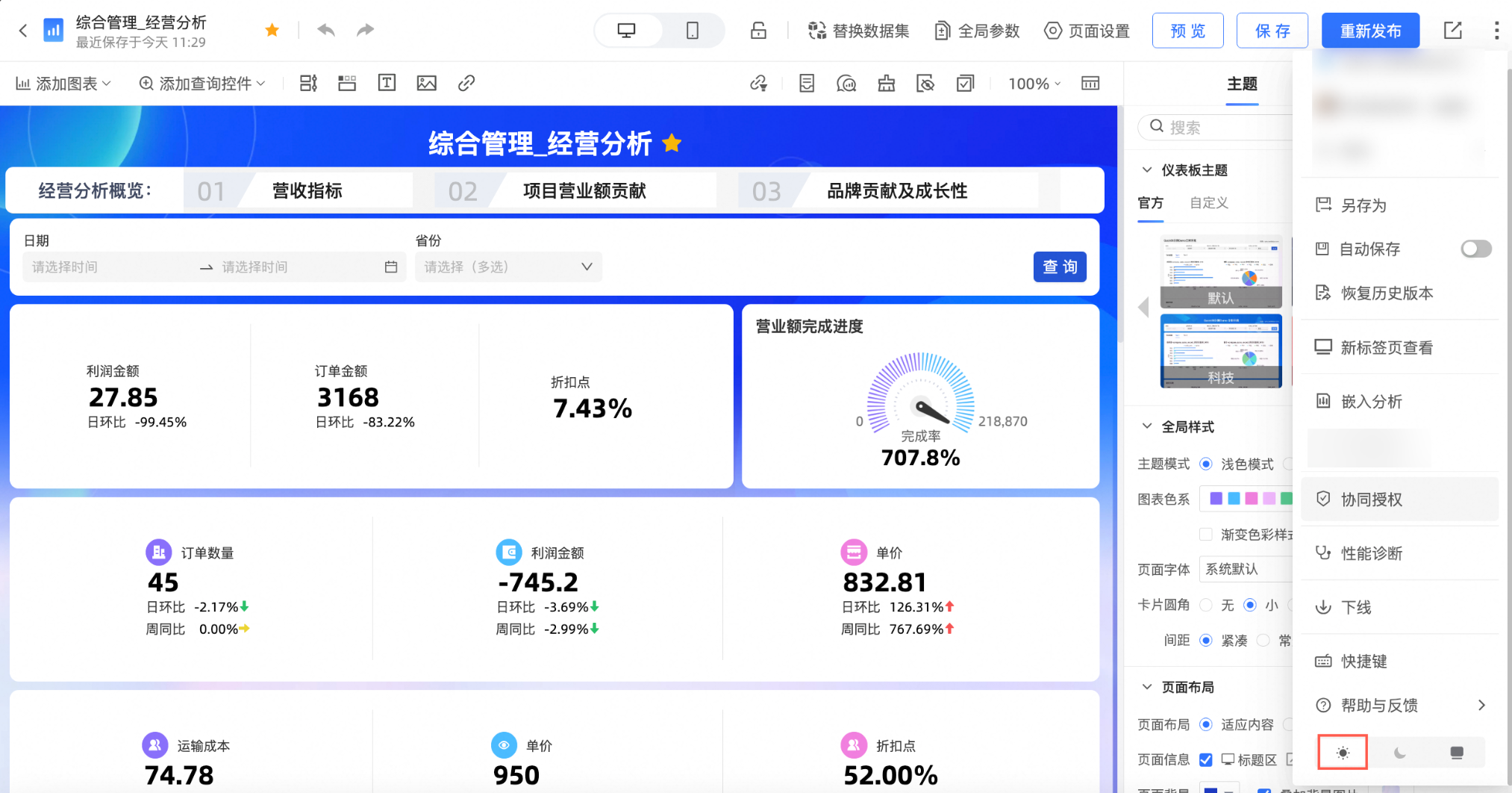Open 全局参数 settings

pos(977,31)
